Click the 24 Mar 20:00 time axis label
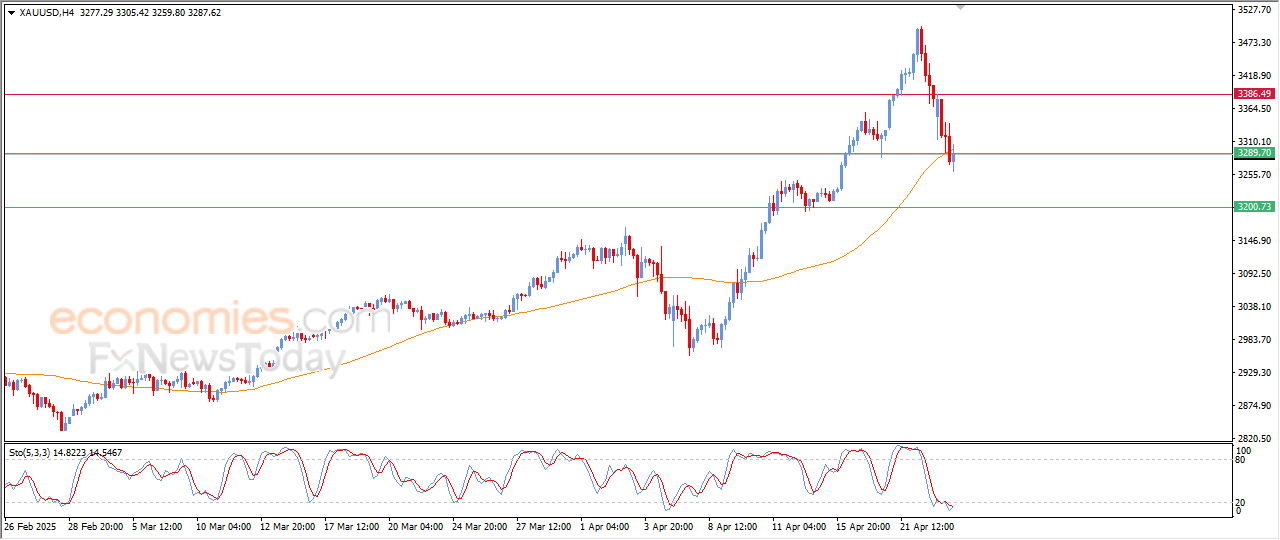 coord(481,525)
